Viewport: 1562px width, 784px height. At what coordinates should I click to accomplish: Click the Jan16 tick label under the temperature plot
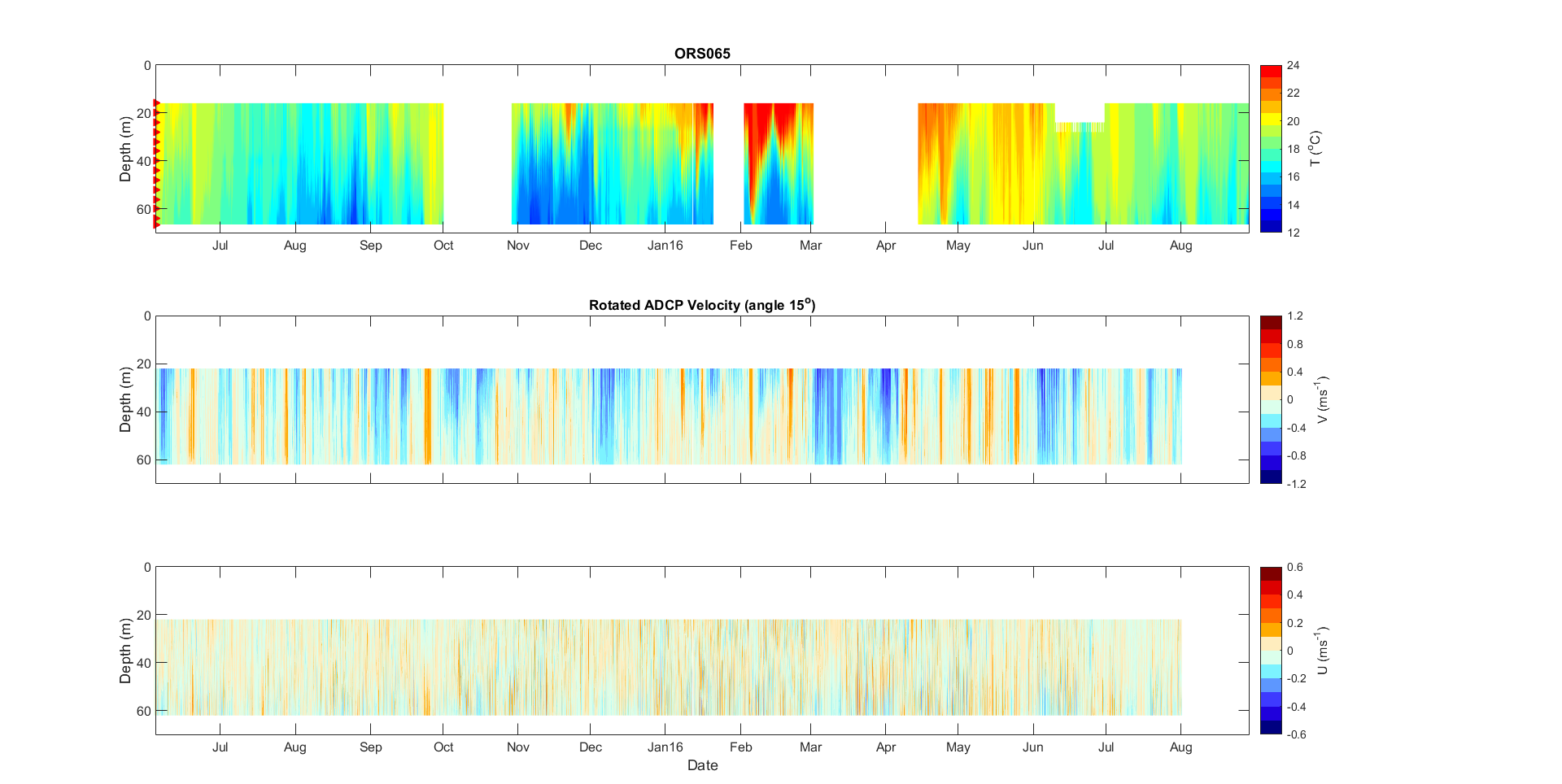[665, 246]
